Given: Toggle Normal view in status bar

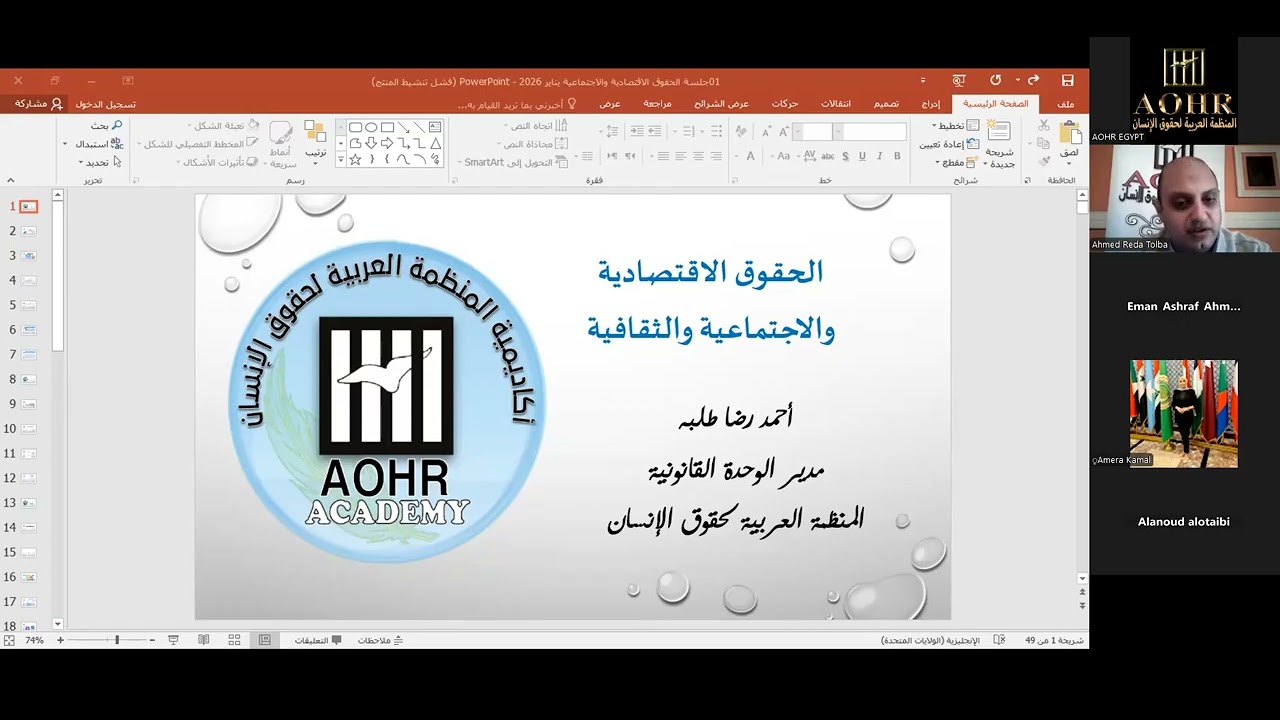Looking at the screenshot, I should coord(264,640).
